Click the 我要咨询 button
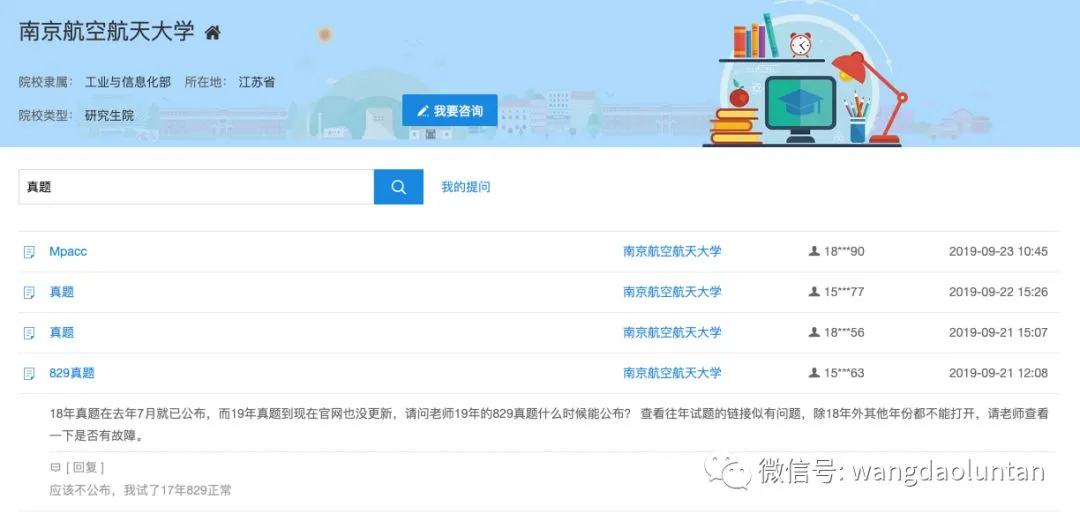The height and width of the screenshot is (521, 1080). point(450,110)
